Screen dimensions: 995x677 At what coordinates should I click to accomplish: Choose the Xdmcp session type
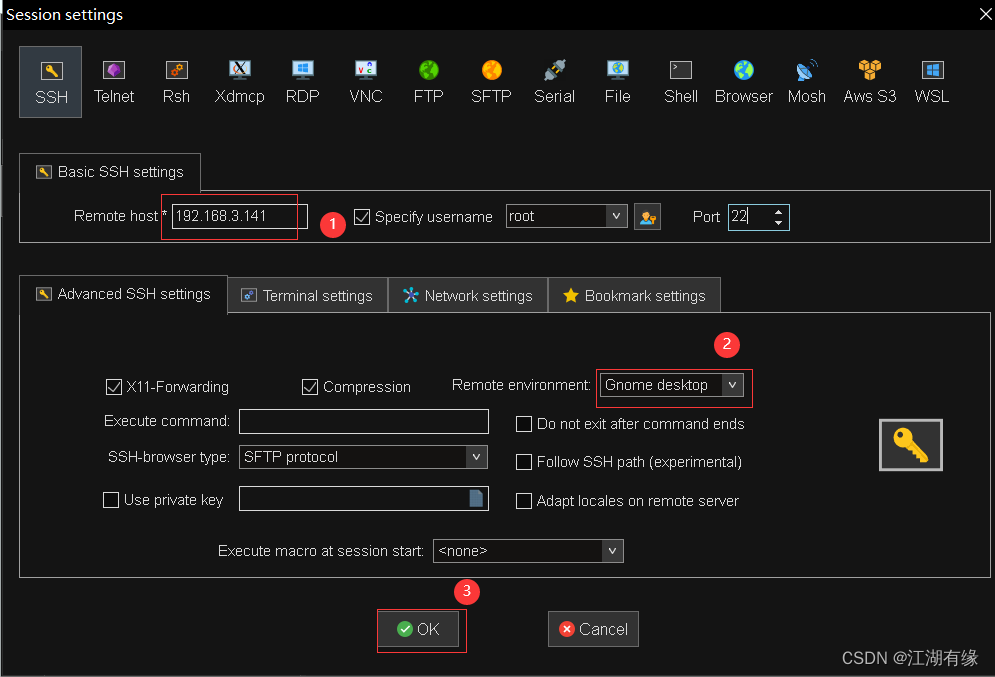(239, 82)
